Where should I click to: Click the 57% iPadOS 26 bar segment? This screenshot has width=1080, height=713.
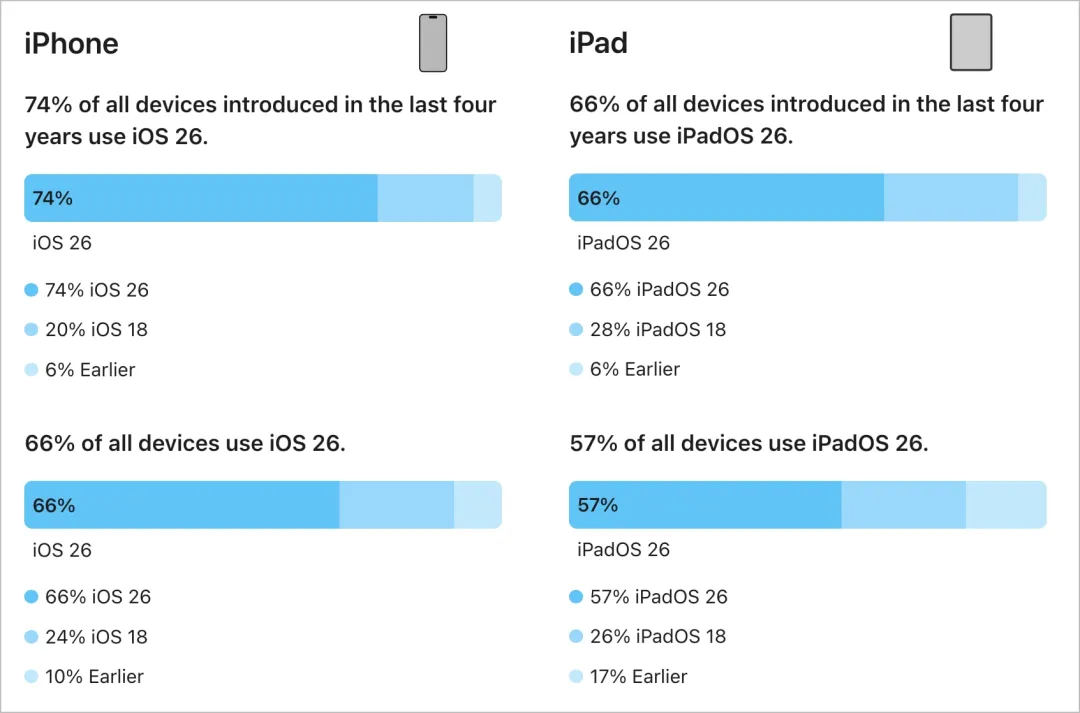tap(705, 505)
